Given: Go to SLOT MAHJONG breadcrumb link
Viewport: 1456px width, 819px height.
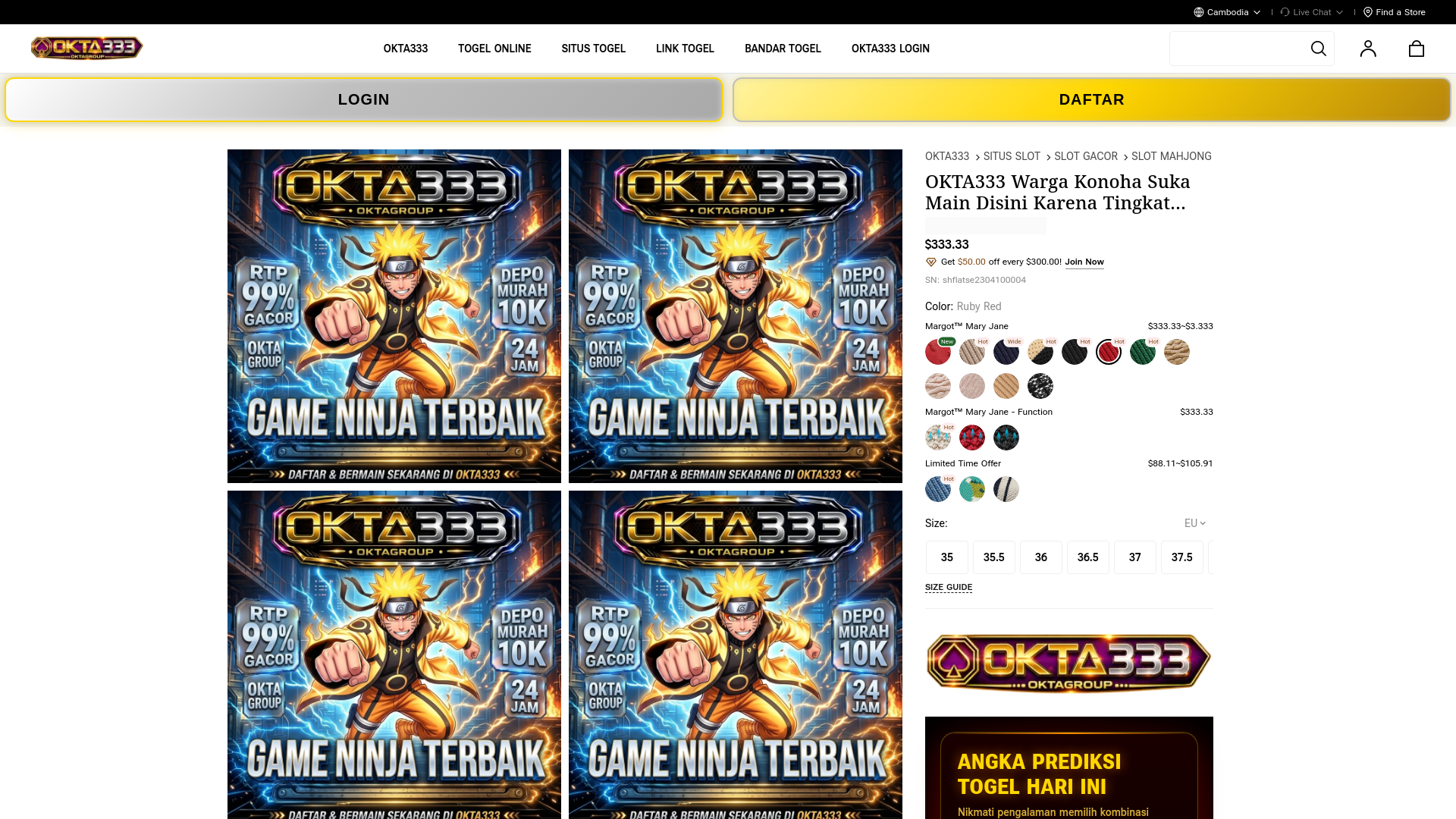Looking at the screenshot, I should coord(1172,156).
